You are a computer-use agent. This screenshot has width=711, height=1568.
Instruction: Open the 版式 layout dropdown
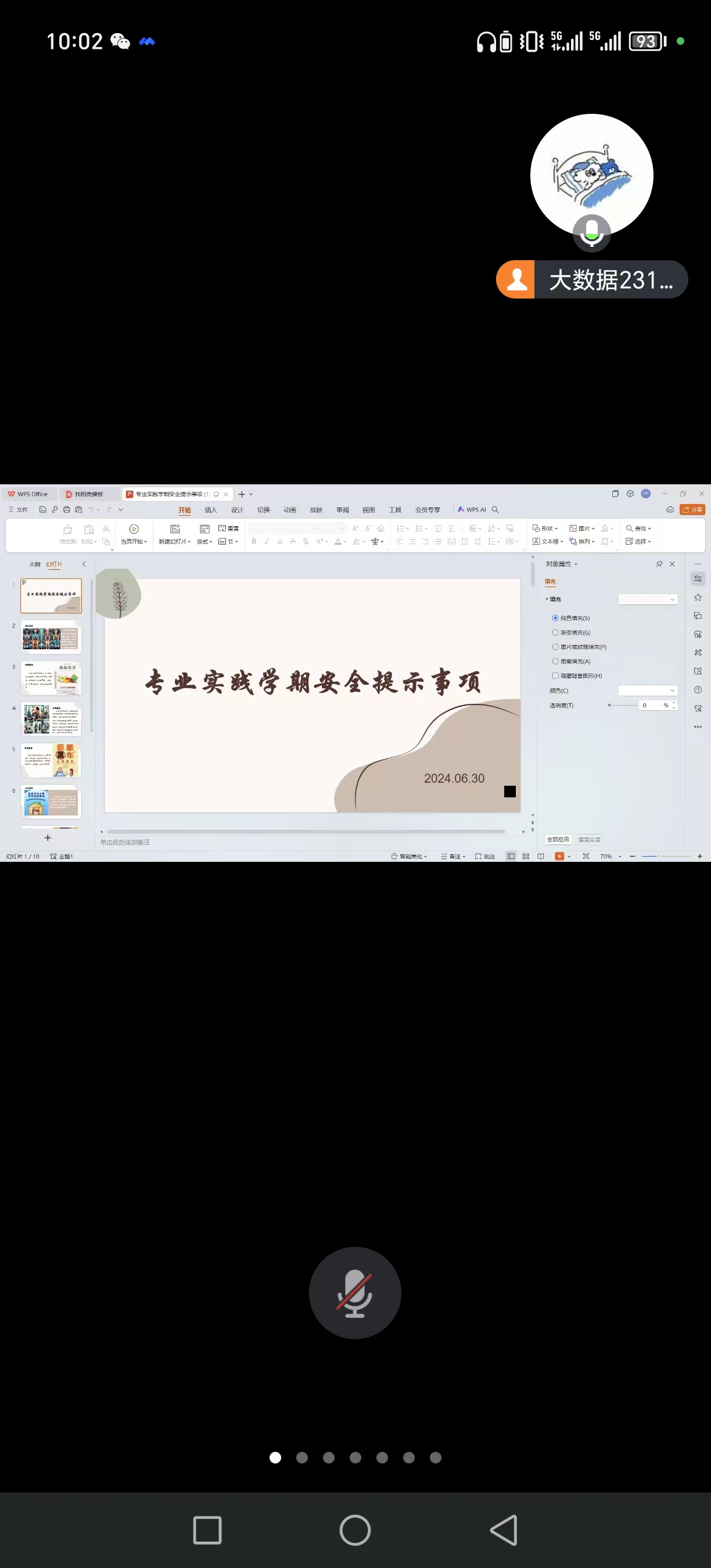pos(204,541)
